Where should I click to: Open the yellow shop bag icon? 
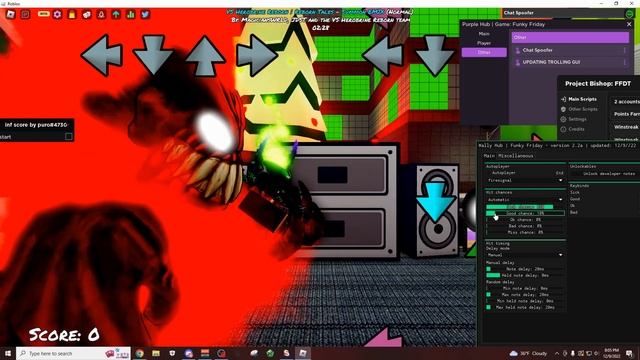(x=72, y=15)
